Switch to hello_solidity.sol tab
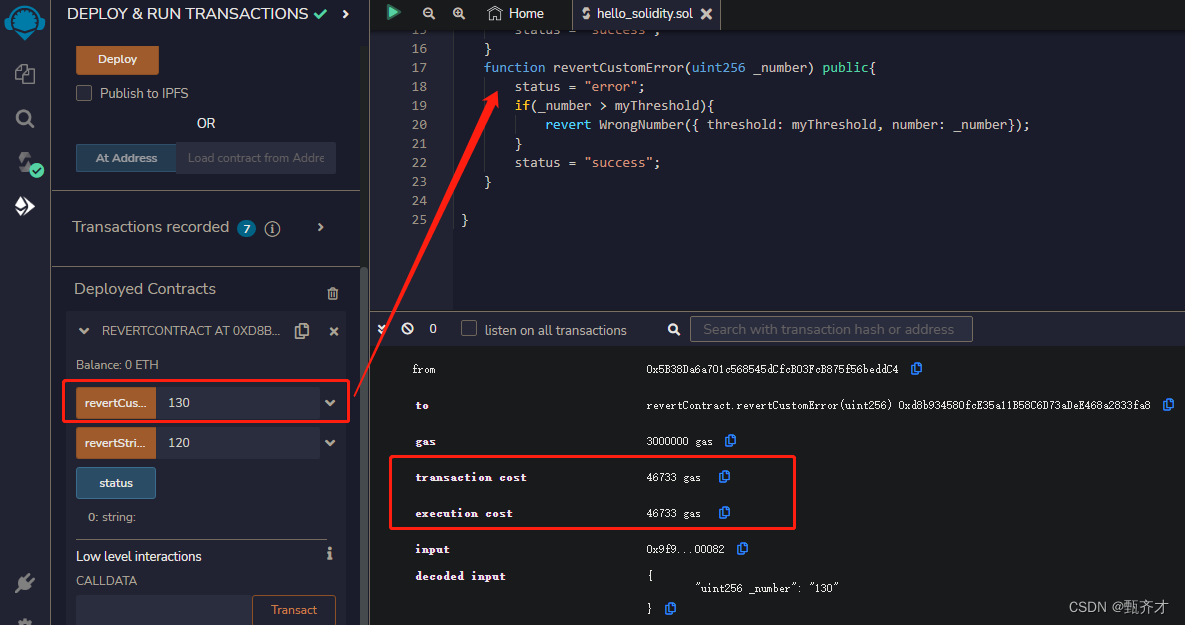The height and width of the screenshot is (625, 1185). coord(644,14)
